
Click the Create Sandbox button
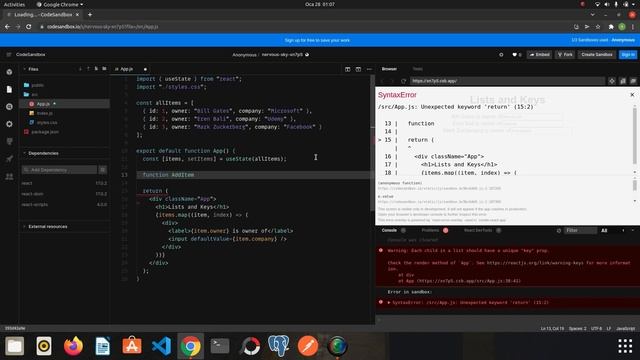597,54
